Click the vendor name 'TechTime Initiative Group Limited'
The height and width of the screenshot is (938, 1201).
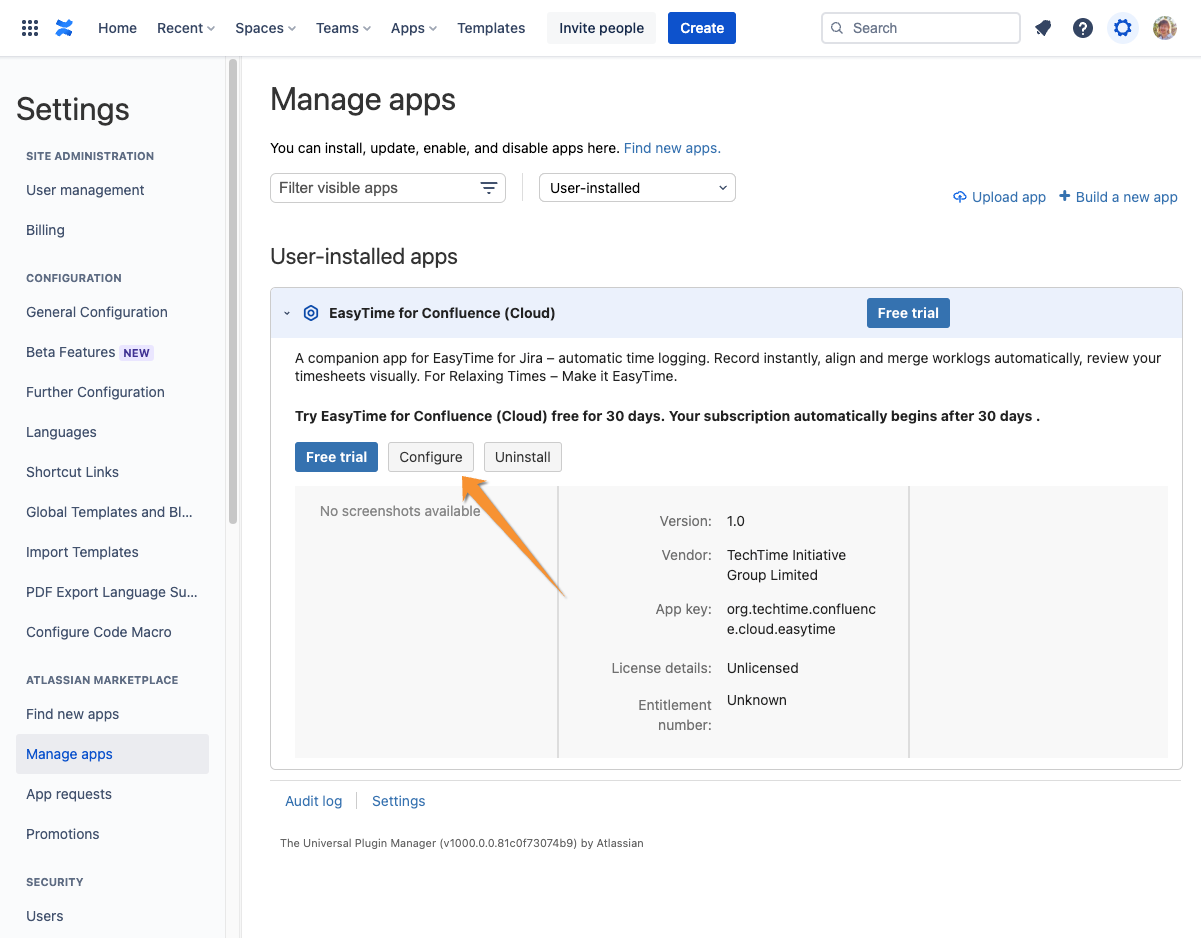(x=787, y=565)
